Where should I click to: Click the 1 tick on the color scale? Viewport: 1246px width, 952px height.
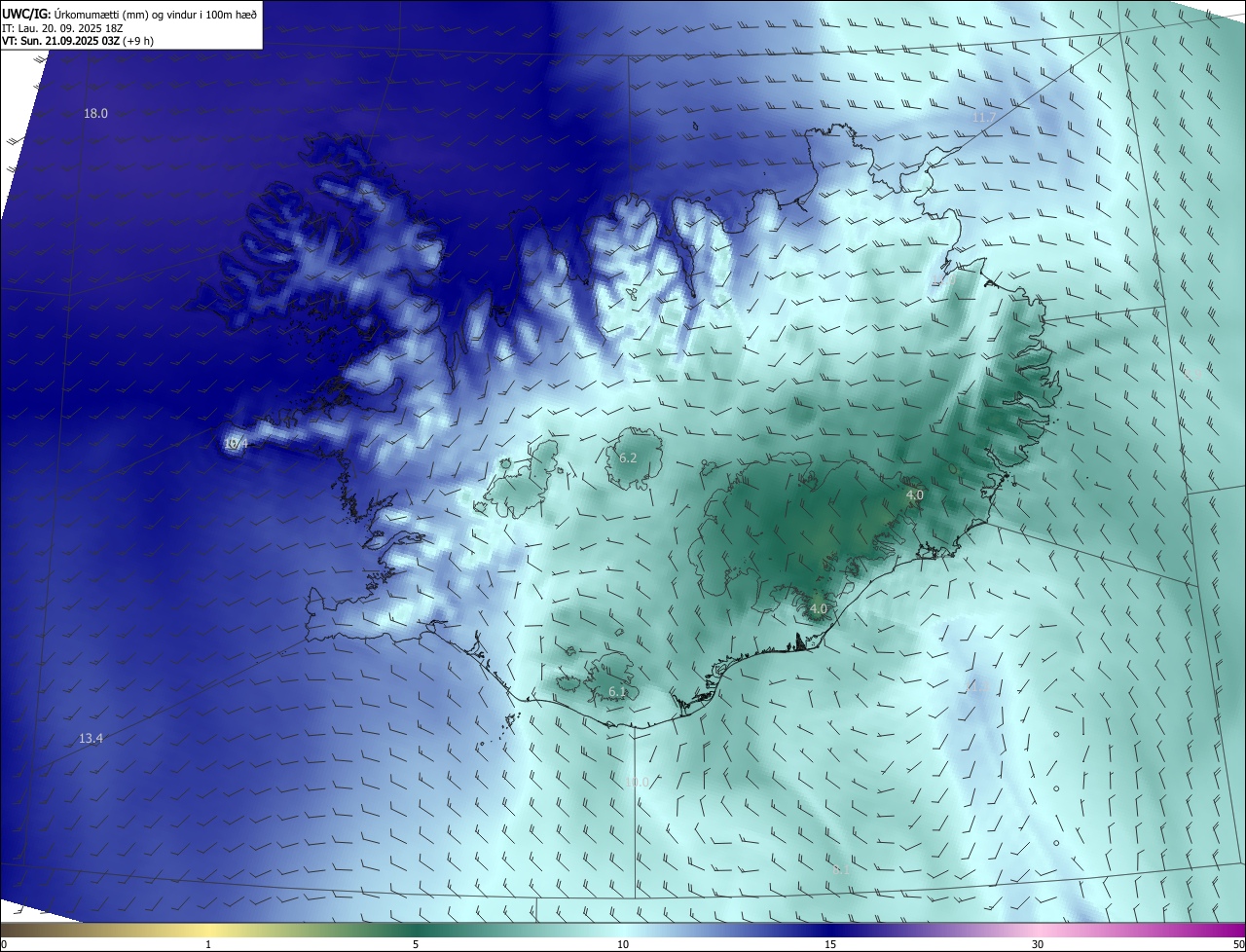tap(208, 944)
